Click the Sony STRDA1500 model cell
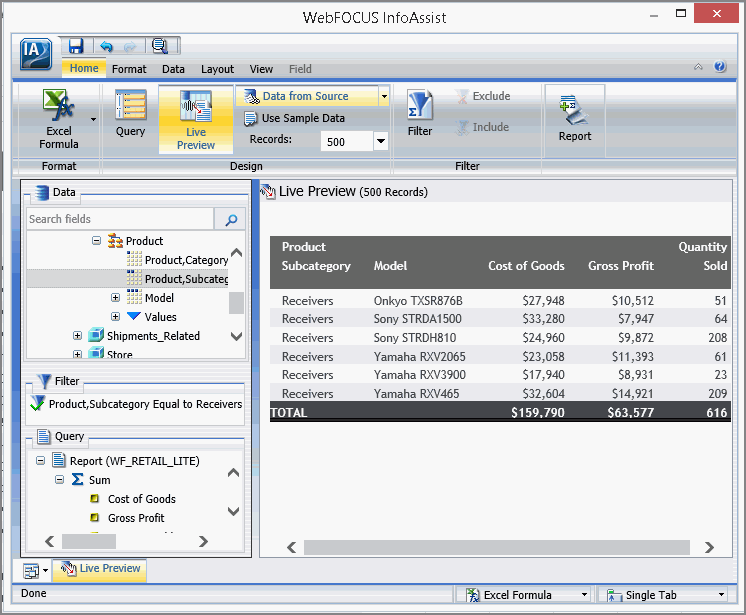 418,319
